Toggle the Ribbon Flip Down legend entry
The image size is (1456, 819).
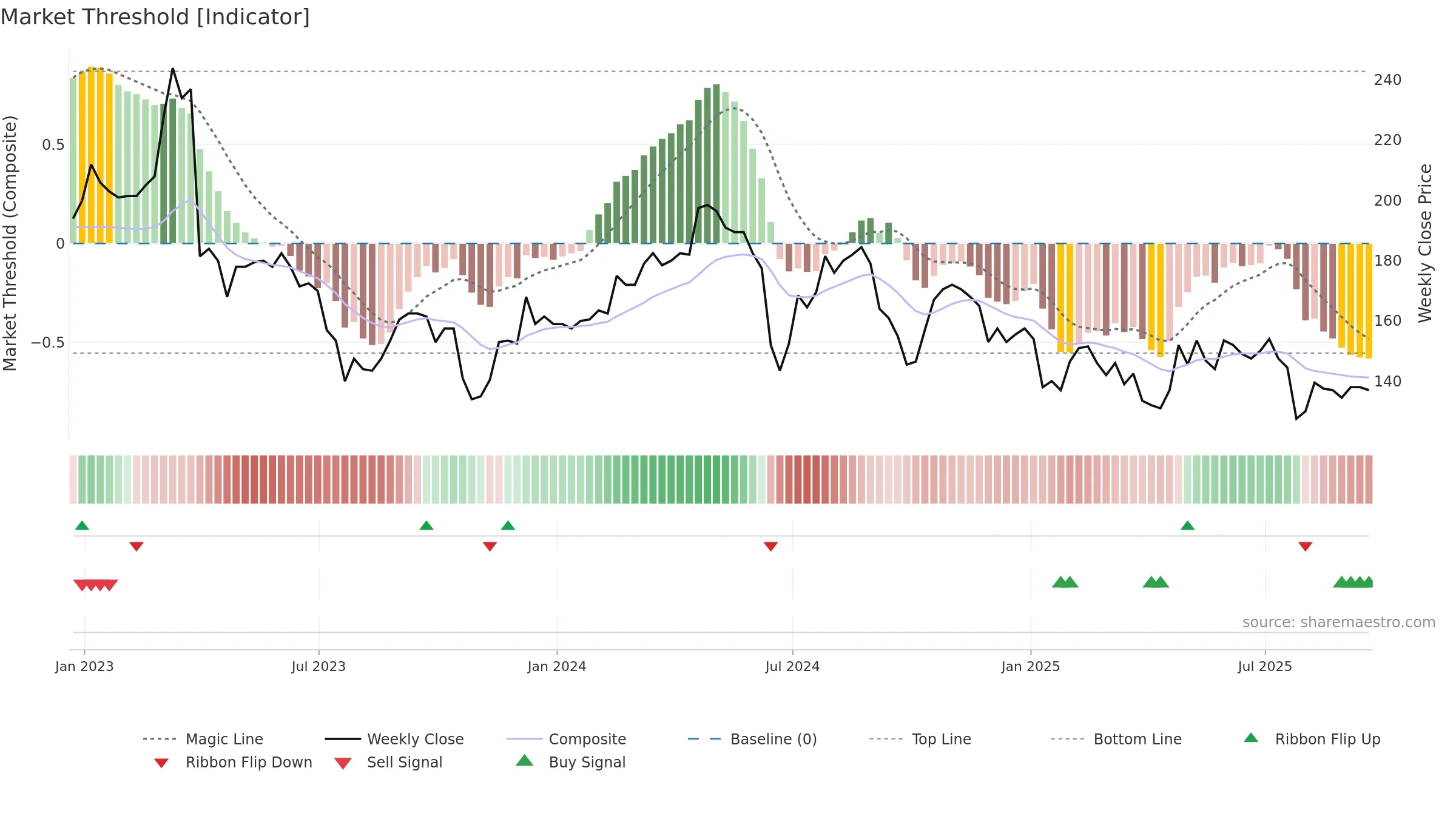click(x=233, y=763)
